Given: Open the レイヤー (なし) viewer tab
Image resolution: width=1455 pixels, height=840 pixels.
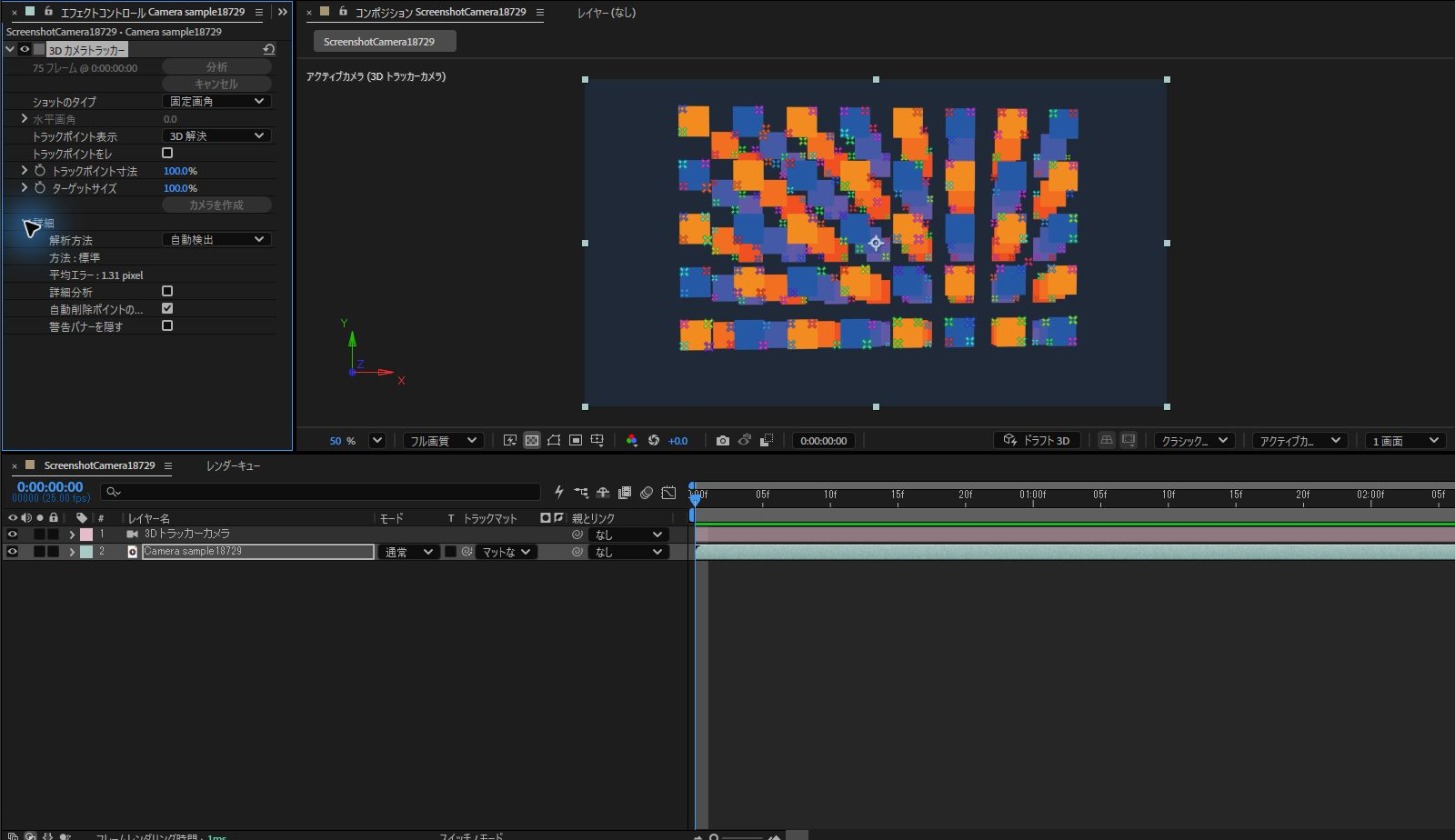Looking at the screenshot, I should coord(607,13).
